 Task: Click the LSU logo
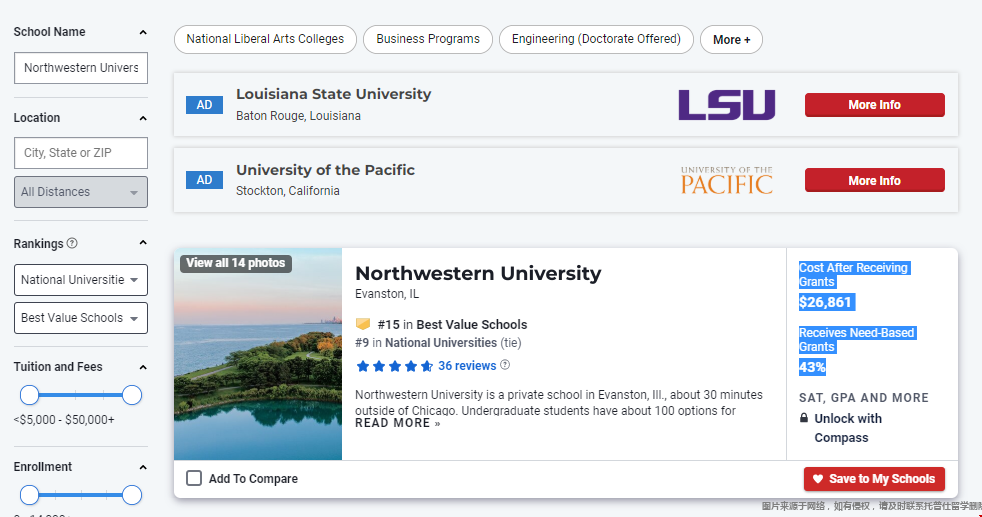tap(726, 105)
